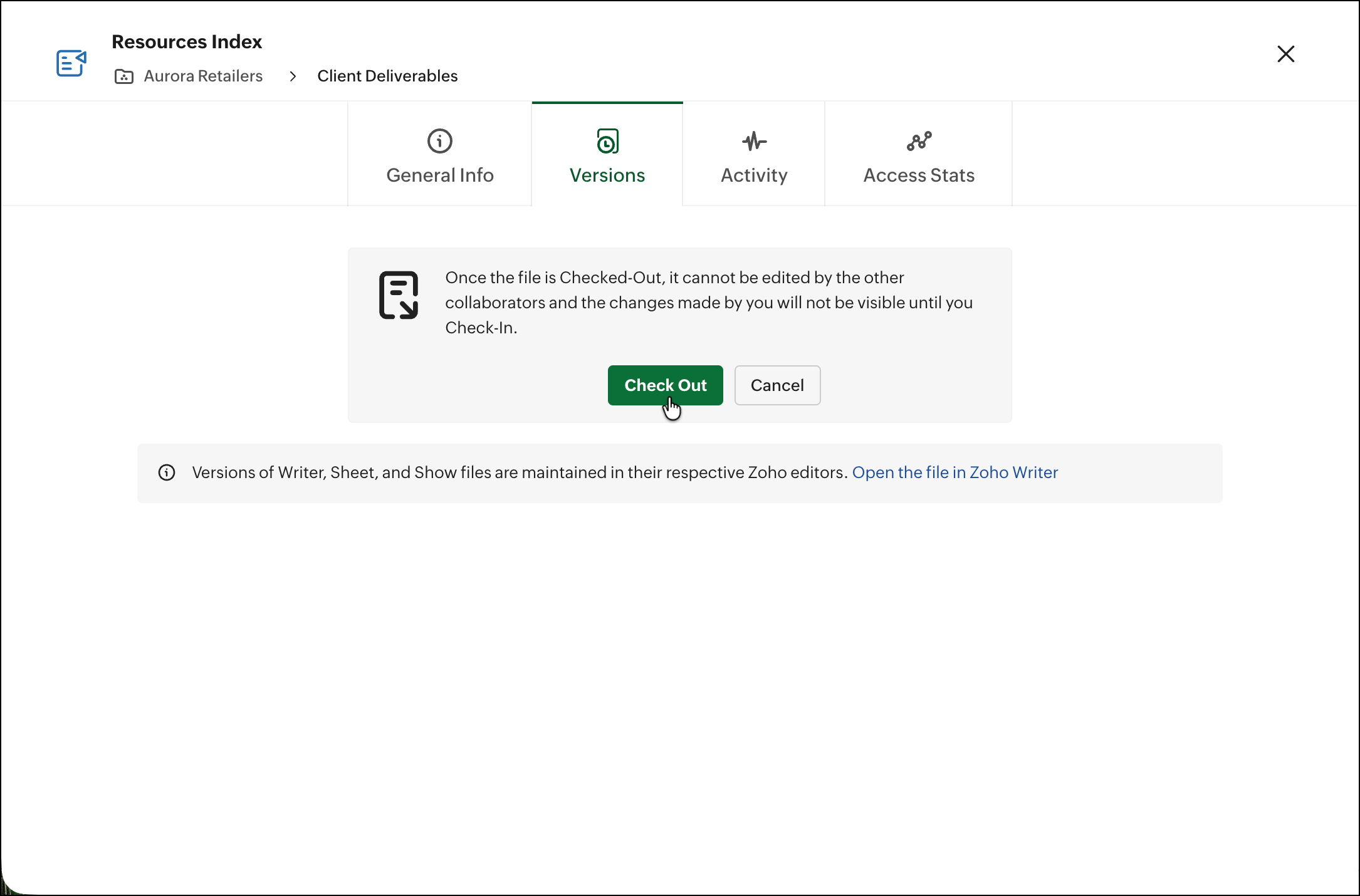Click the team folder icon before Aurora Retailers
1360x896 pixels.
pos(124,76)
